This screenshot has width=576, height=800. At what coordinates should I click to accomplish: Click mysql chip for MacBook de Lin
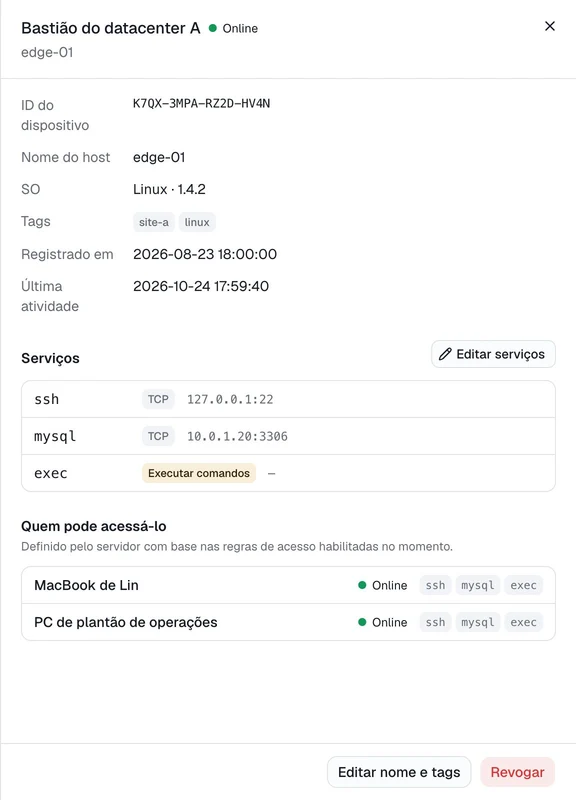[x=478, y=585]
